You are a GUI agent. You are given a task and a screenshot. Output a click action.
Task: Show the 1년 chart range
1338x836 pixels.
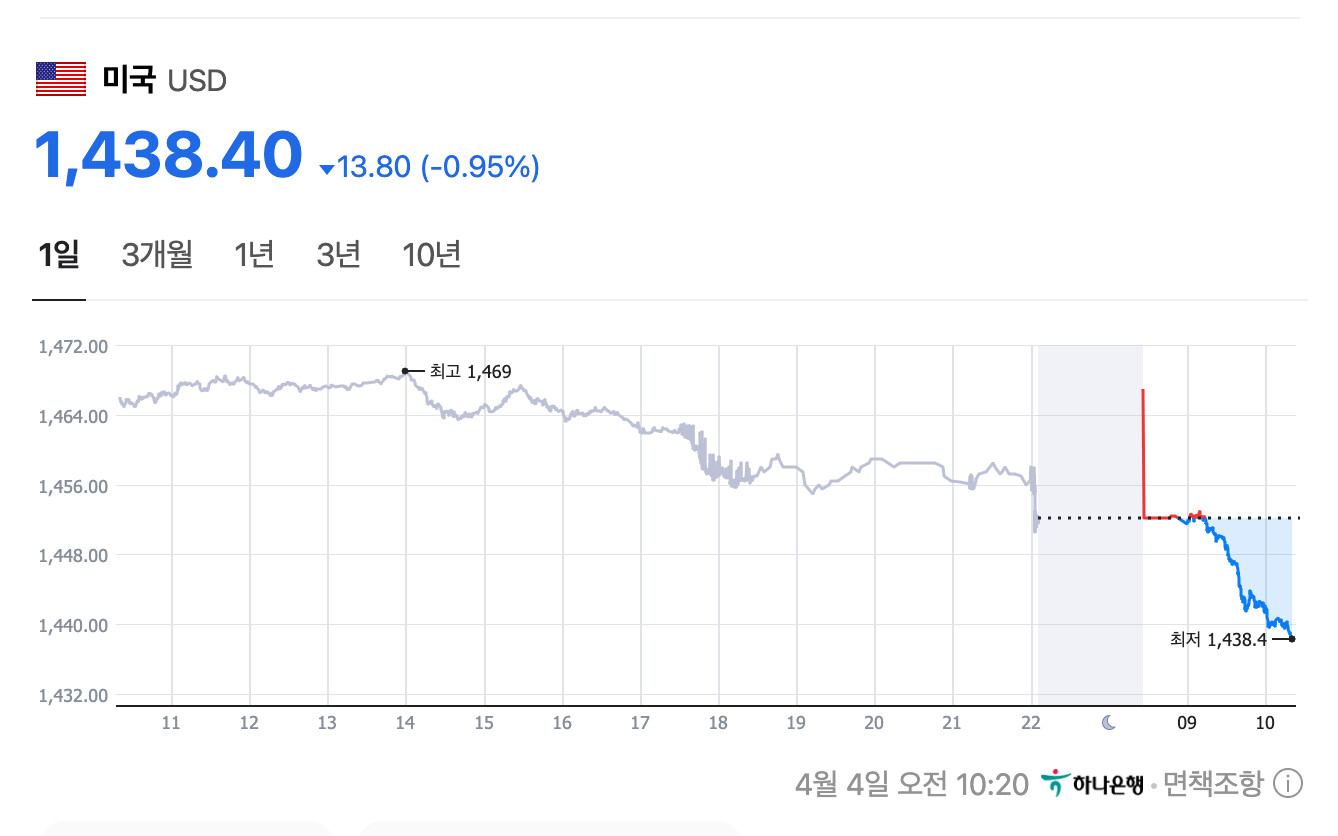[254, 255]
